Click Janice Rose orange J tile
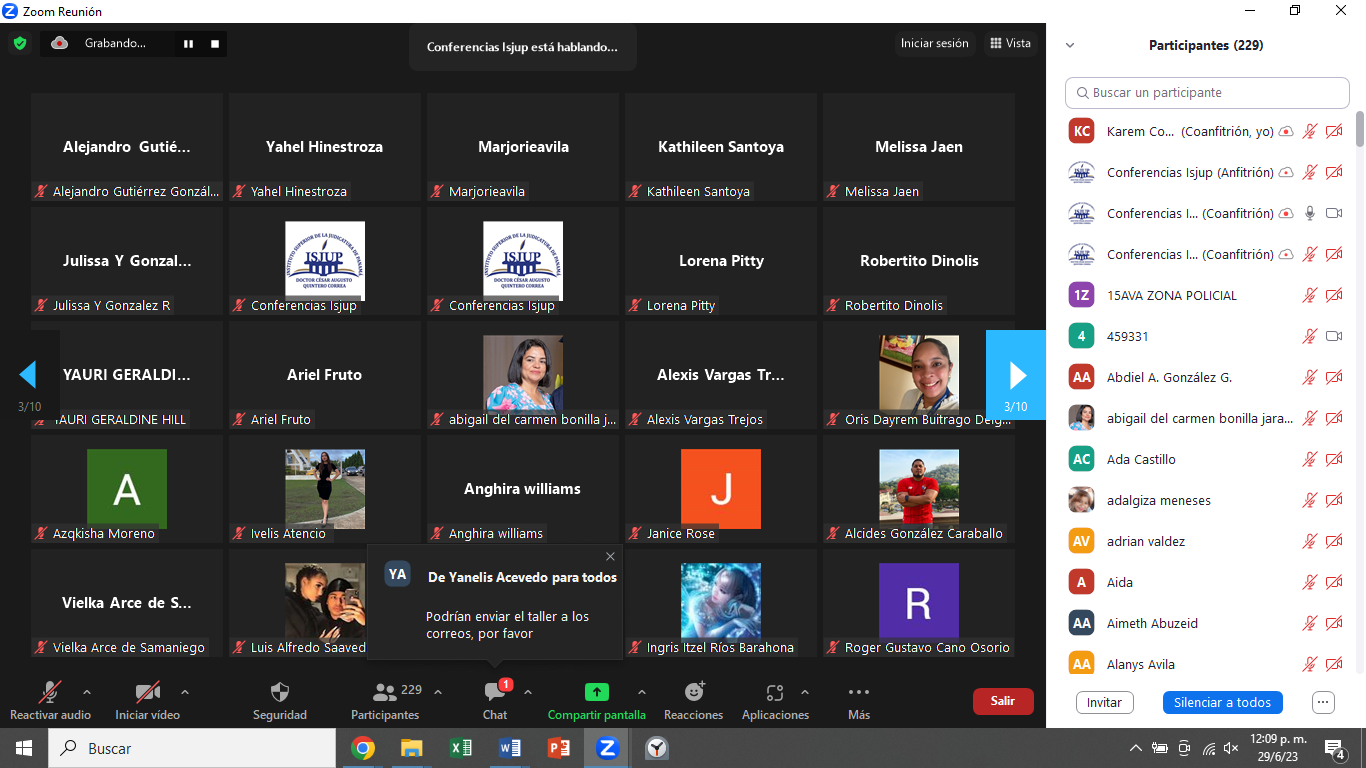Image resolution: width=1366 pixels, height=768 pixels. 721,489
